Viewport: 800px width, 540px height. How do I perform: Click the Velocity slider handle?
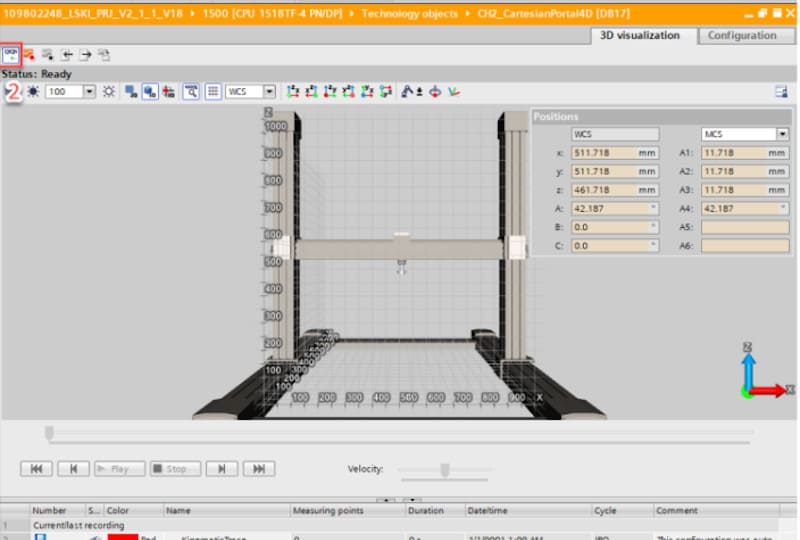pos(445,469)
